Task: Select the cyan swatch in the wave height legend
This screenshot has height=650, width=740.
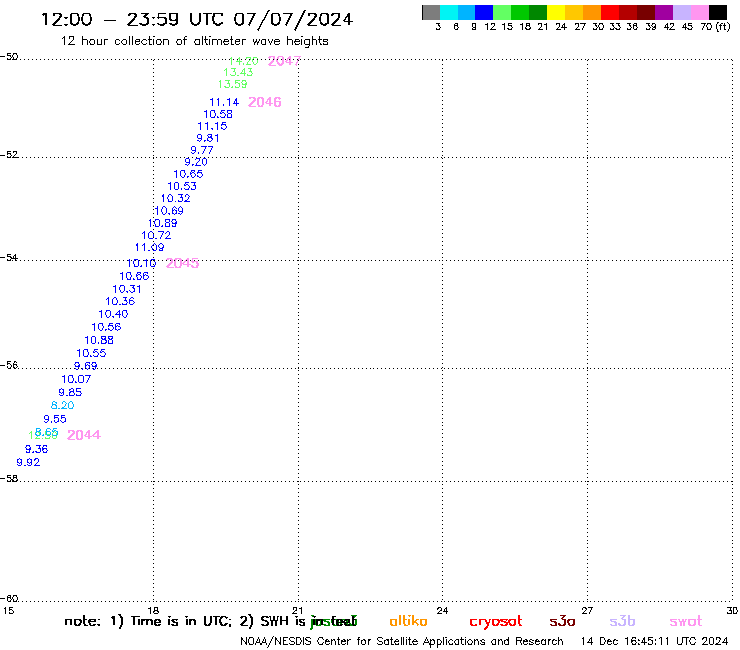Action: (x=449, y=12)
